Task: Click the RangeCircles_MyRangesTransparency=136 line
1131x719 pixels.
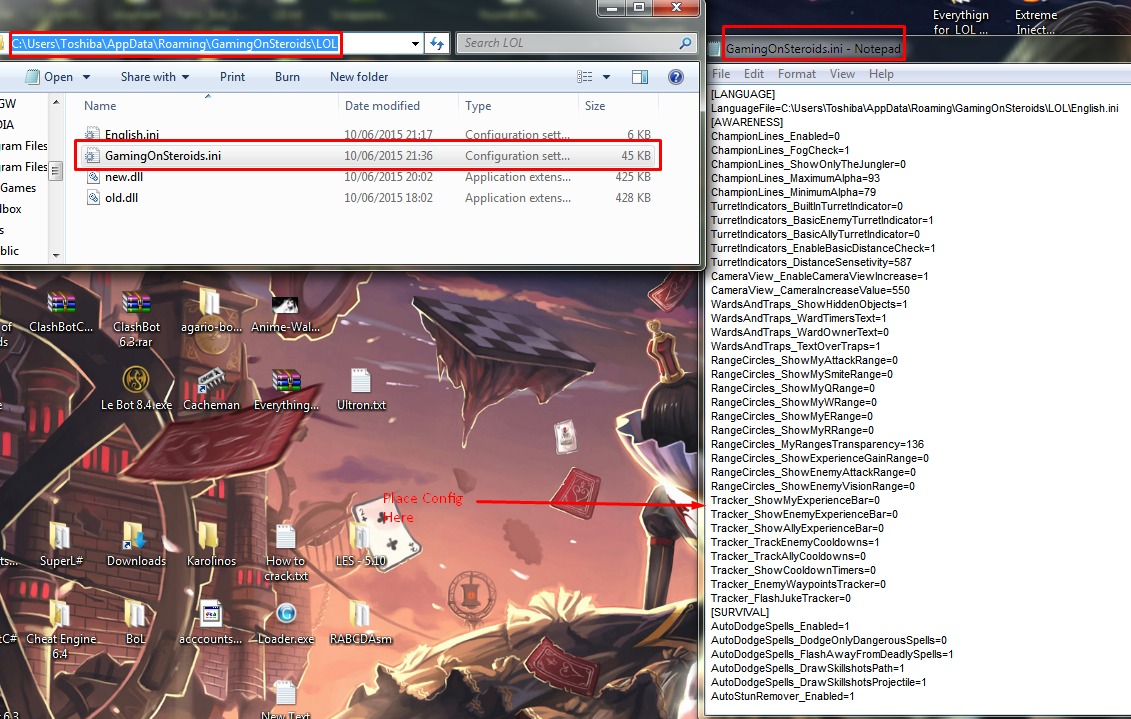Action: pos(817,444)
